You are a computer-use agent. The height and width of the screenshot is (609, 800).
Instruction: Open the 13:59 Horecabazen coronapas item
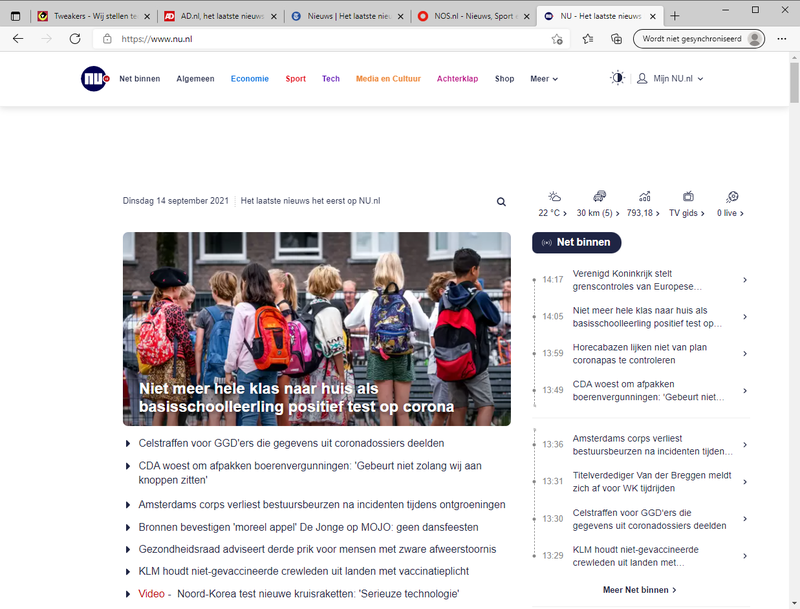[641, 353]
